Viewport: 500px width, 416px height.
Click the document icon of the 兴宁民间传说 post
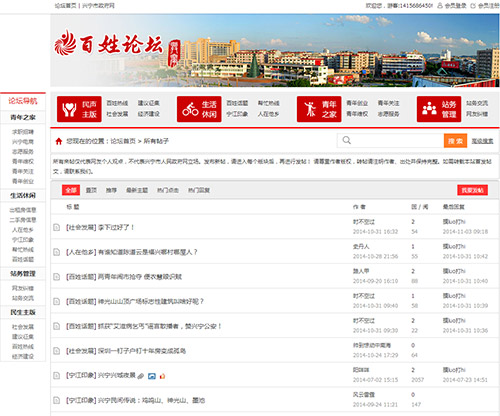coord(57,400)
